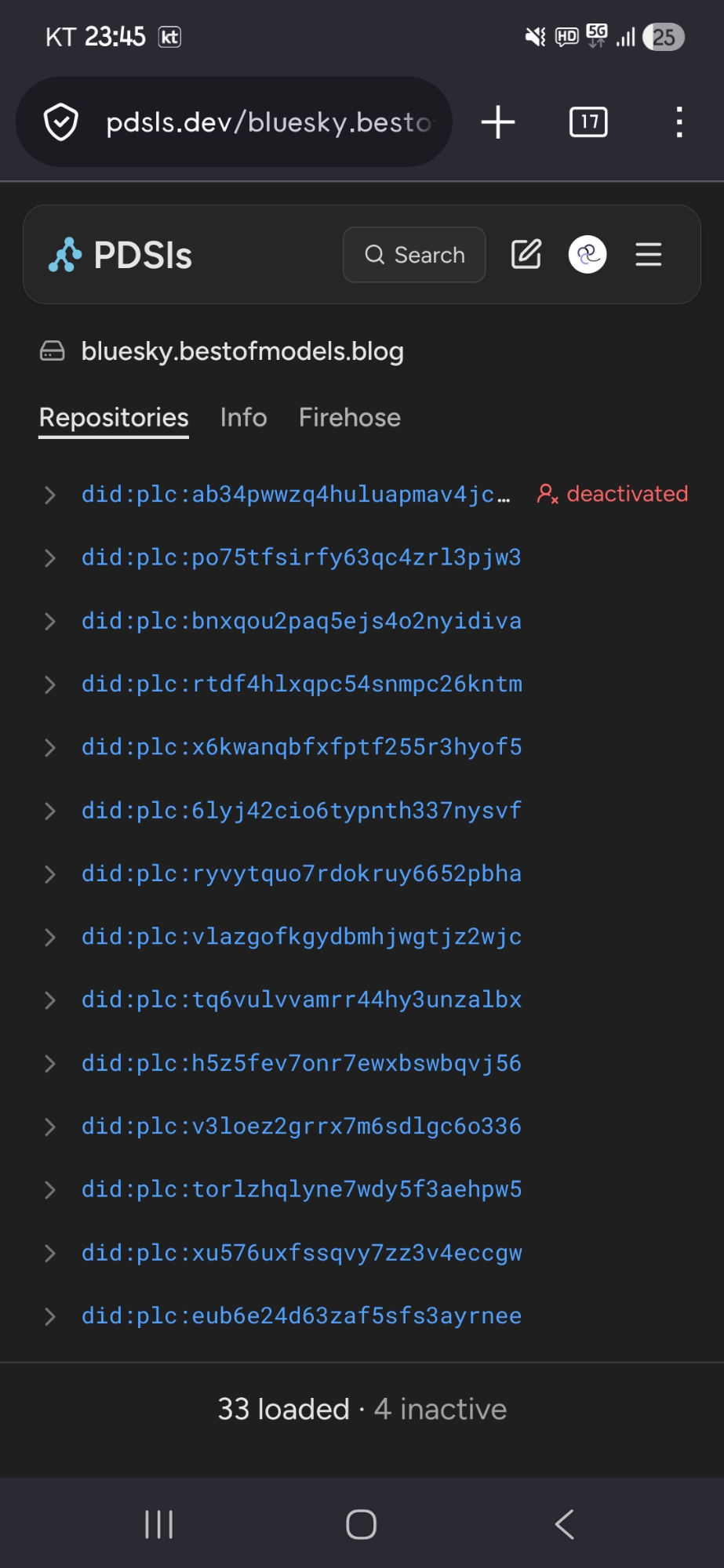Open the Search button in PDSls header
This screenshot has width=724, height=1568.
pos(414,255)
